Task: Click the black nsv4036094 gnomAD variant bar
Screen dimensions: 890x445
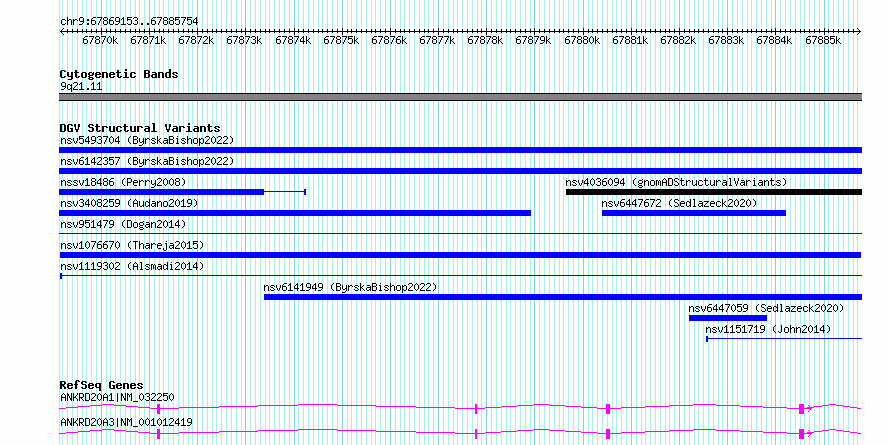Action: click(x=714, y=192)
